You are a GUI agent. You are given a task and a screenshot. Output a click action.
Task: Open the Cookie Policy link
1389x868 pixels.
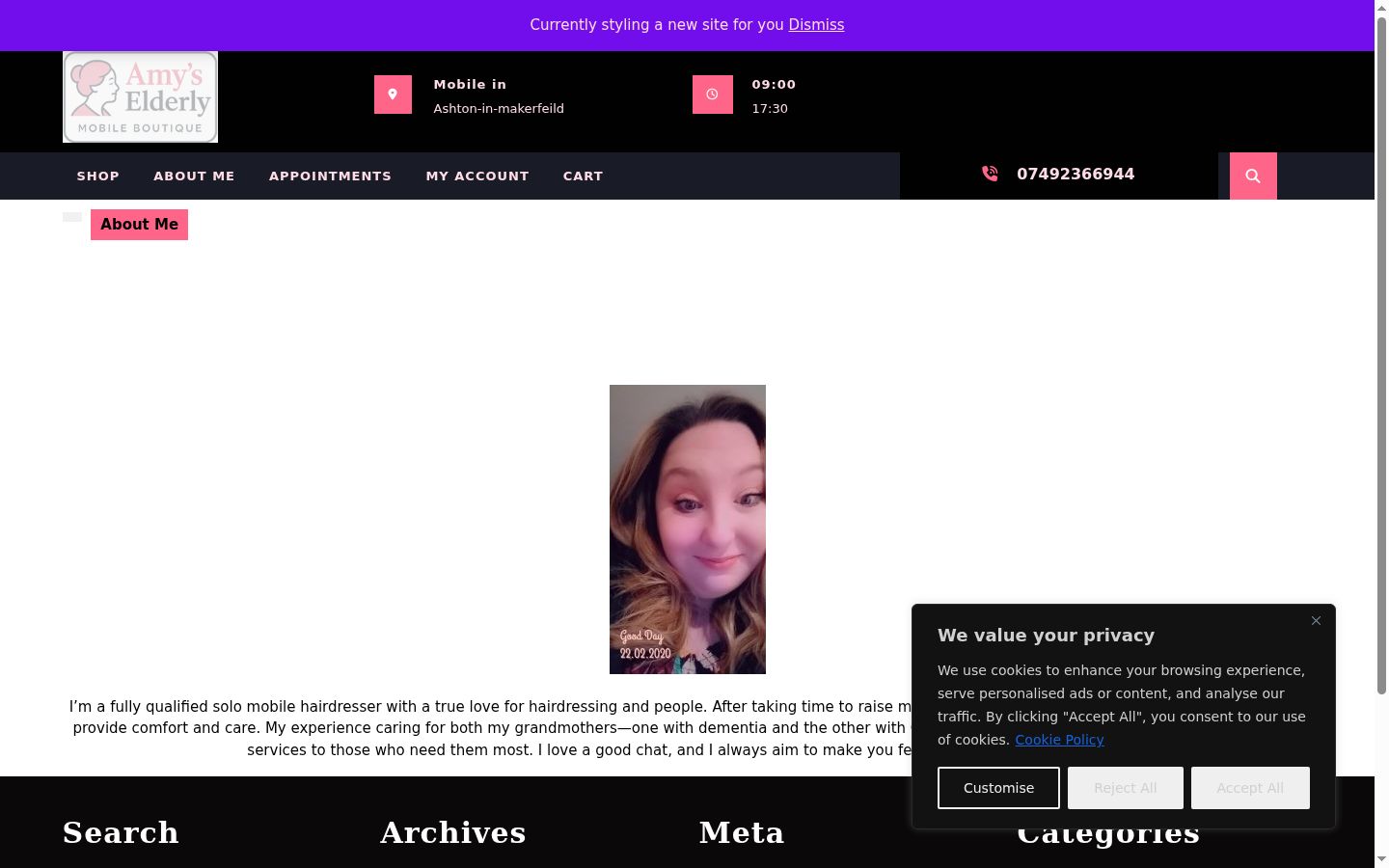click(x=1059, y=740)
